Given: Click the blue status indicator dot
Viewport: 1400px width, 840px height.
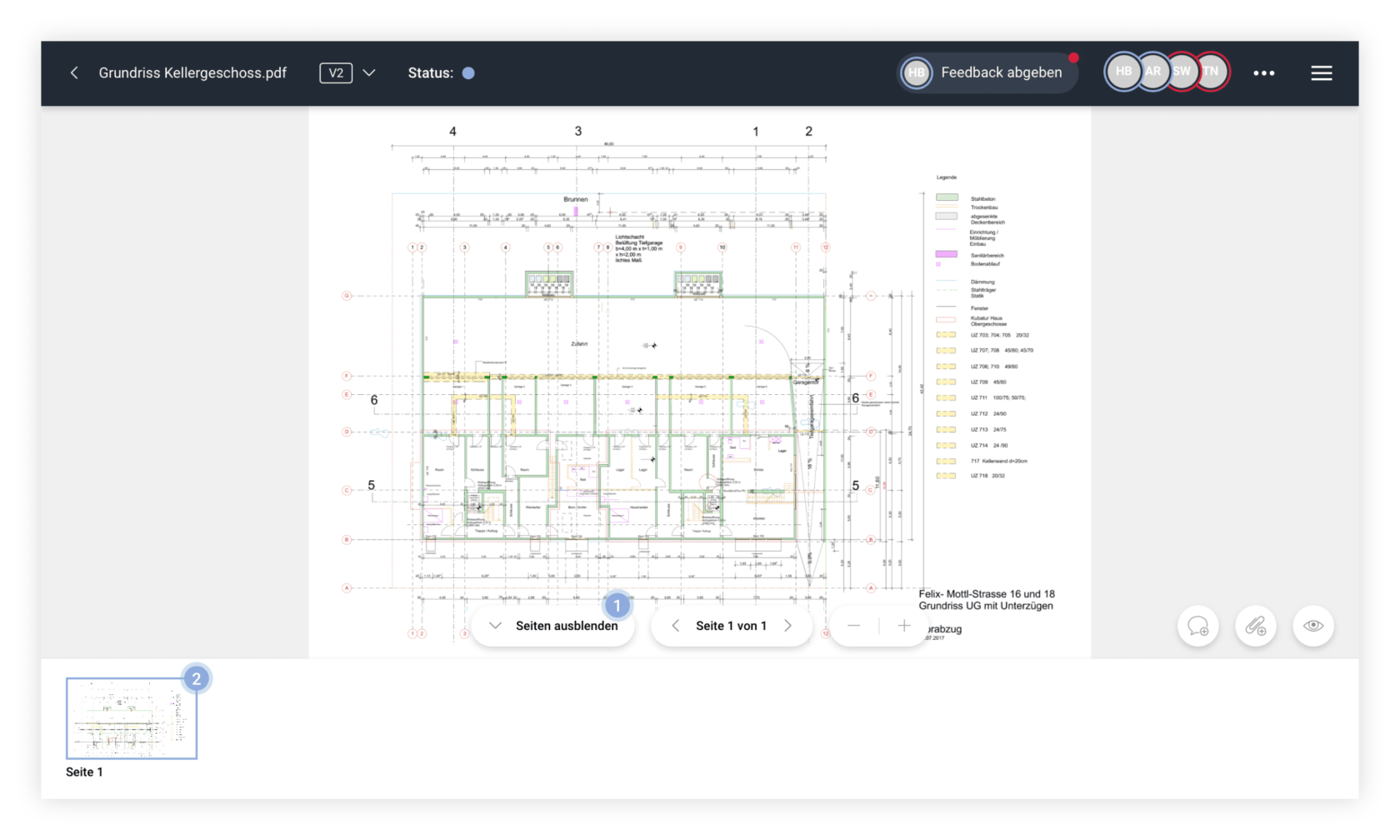Looking at the screenshot, I should [x=468, y=73].
